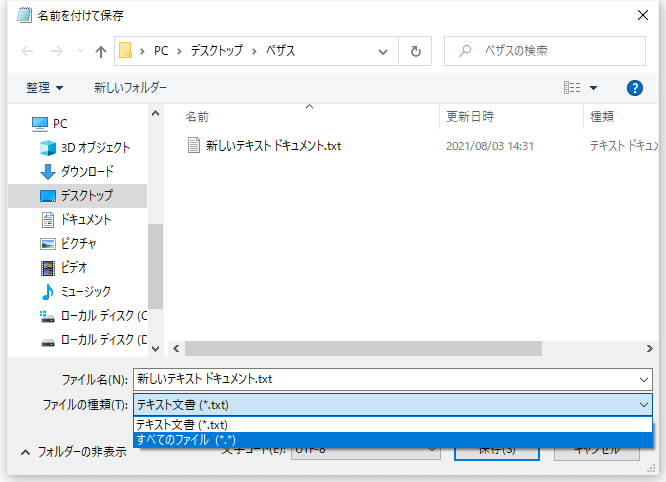This screenshot has width=666, height=482.
Task: Close the save dialog with X
Action: (x=643, y=15)
